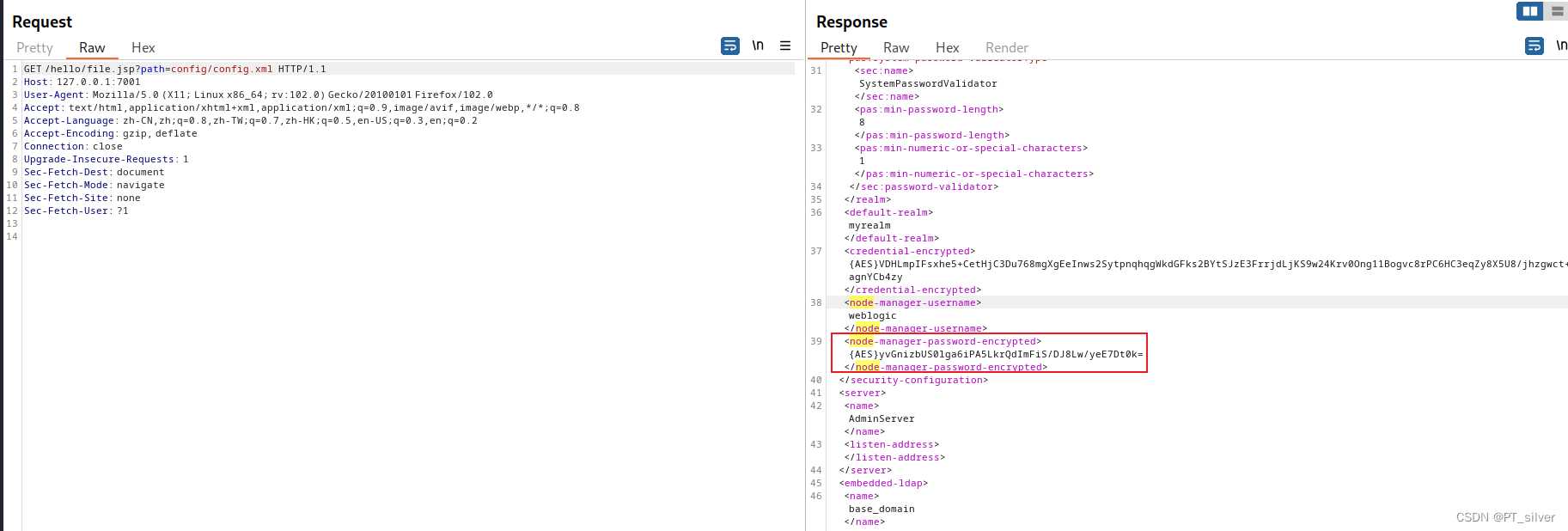Click the AdminServer name value
Screen dimensions: 1568x531
coord(882,418)
